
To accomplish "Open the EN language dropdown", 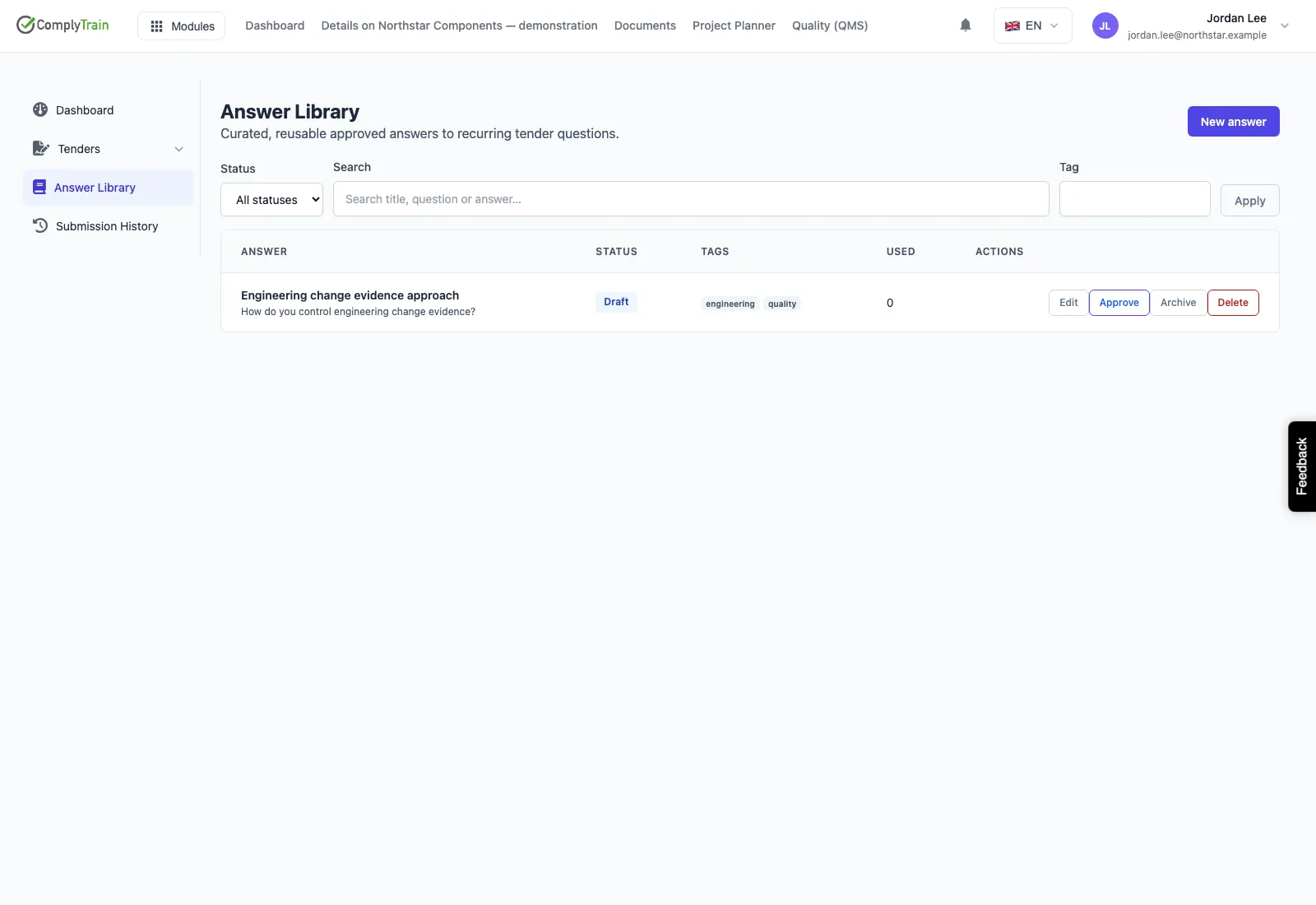I will 1032,26.
